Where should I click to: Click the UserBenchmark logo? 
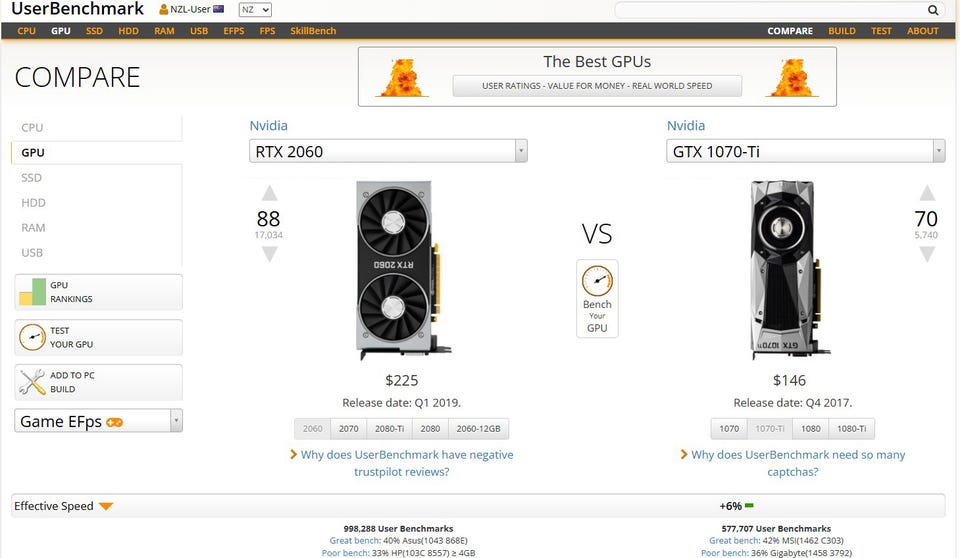pos(78,9)
